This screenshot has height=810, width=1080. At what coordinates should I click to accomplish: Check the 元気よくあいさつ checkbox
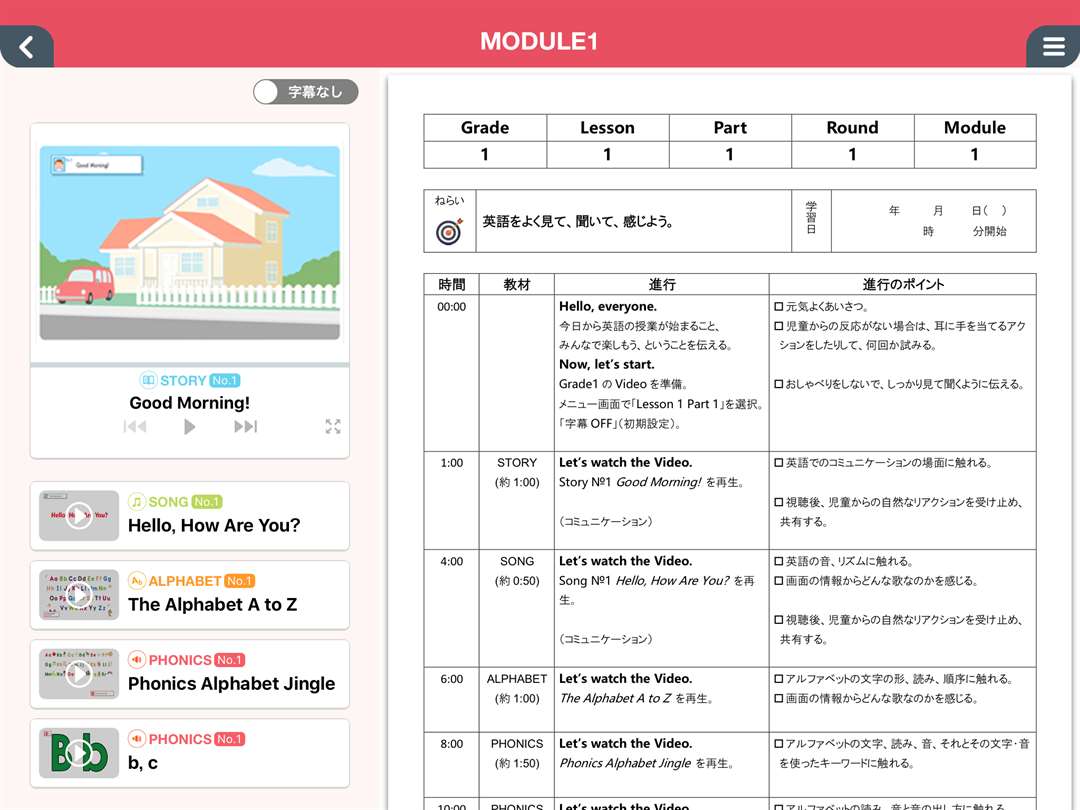778,307
